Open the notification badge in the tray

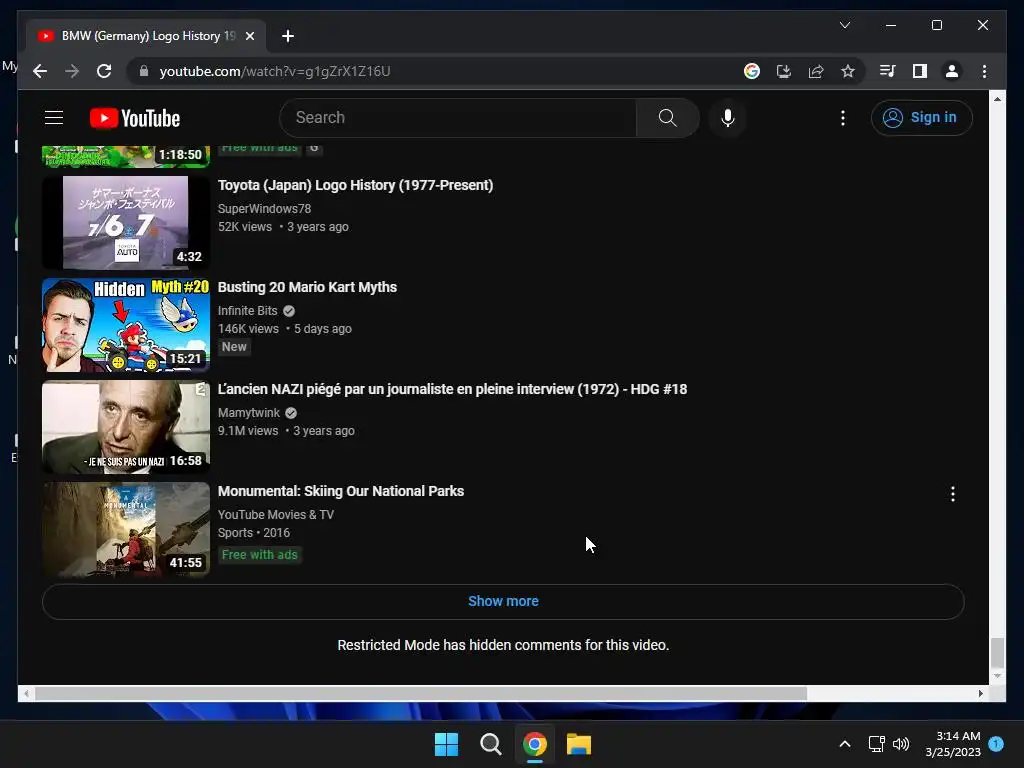[x=996, y=744]
